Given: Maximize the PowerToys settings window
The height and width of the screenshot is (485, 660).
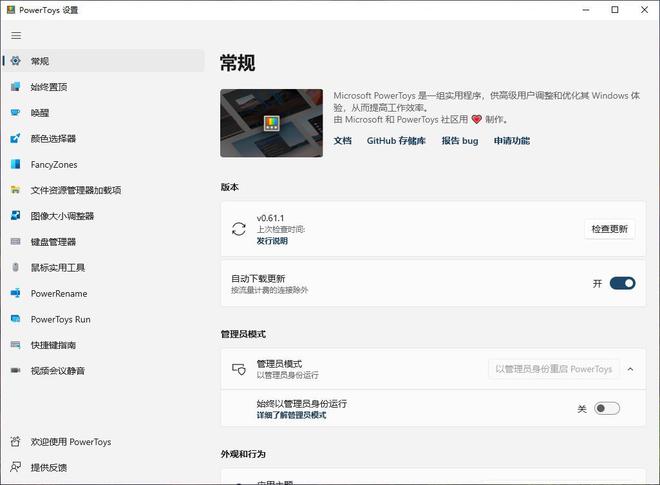Looking at the screenshot, I should click(615, 10).
